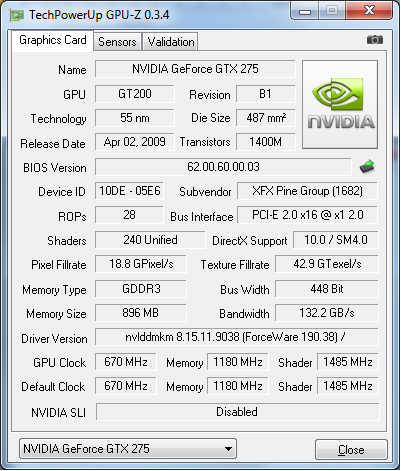Switch to the Validation tab
This screenshot has height=471, width=401.
tap(171, 42)
